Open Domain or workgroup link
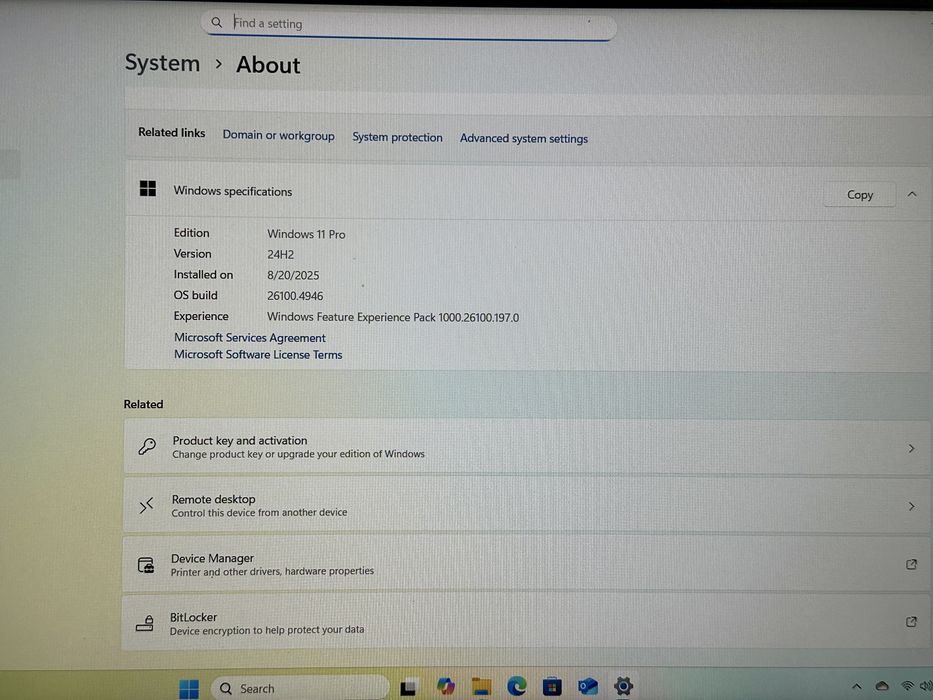This screenshot has width=933, height=700. pos(278,135)
